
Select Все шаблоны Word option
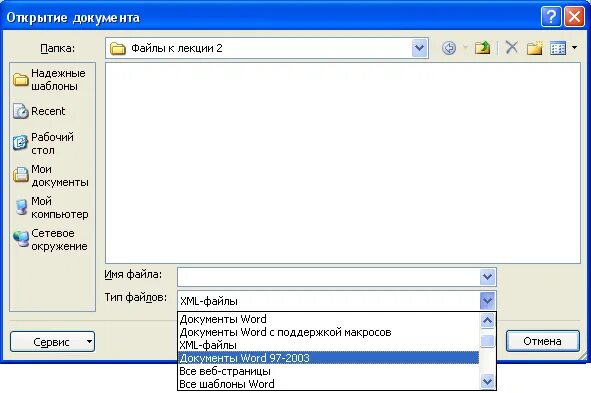pos(328,384)
